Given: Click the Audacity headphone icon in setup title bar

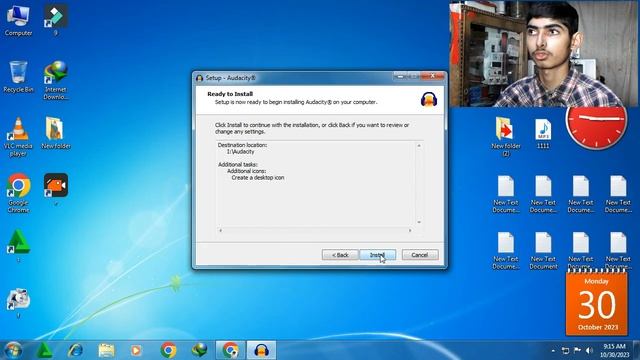Looking at the screenshot, I should coord(199,78).
